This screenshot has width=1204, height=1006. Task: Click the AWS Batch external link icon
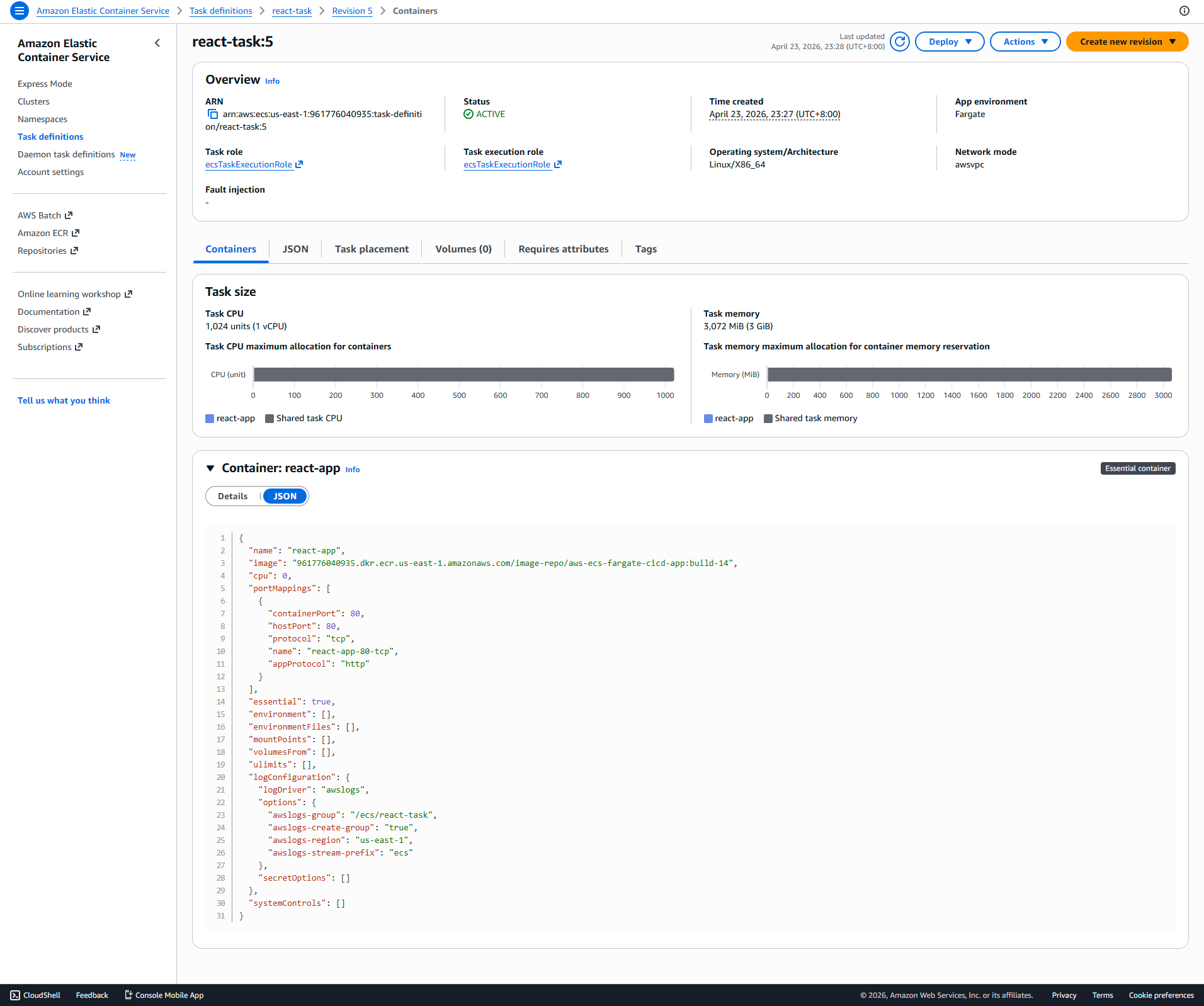[69, 215]
